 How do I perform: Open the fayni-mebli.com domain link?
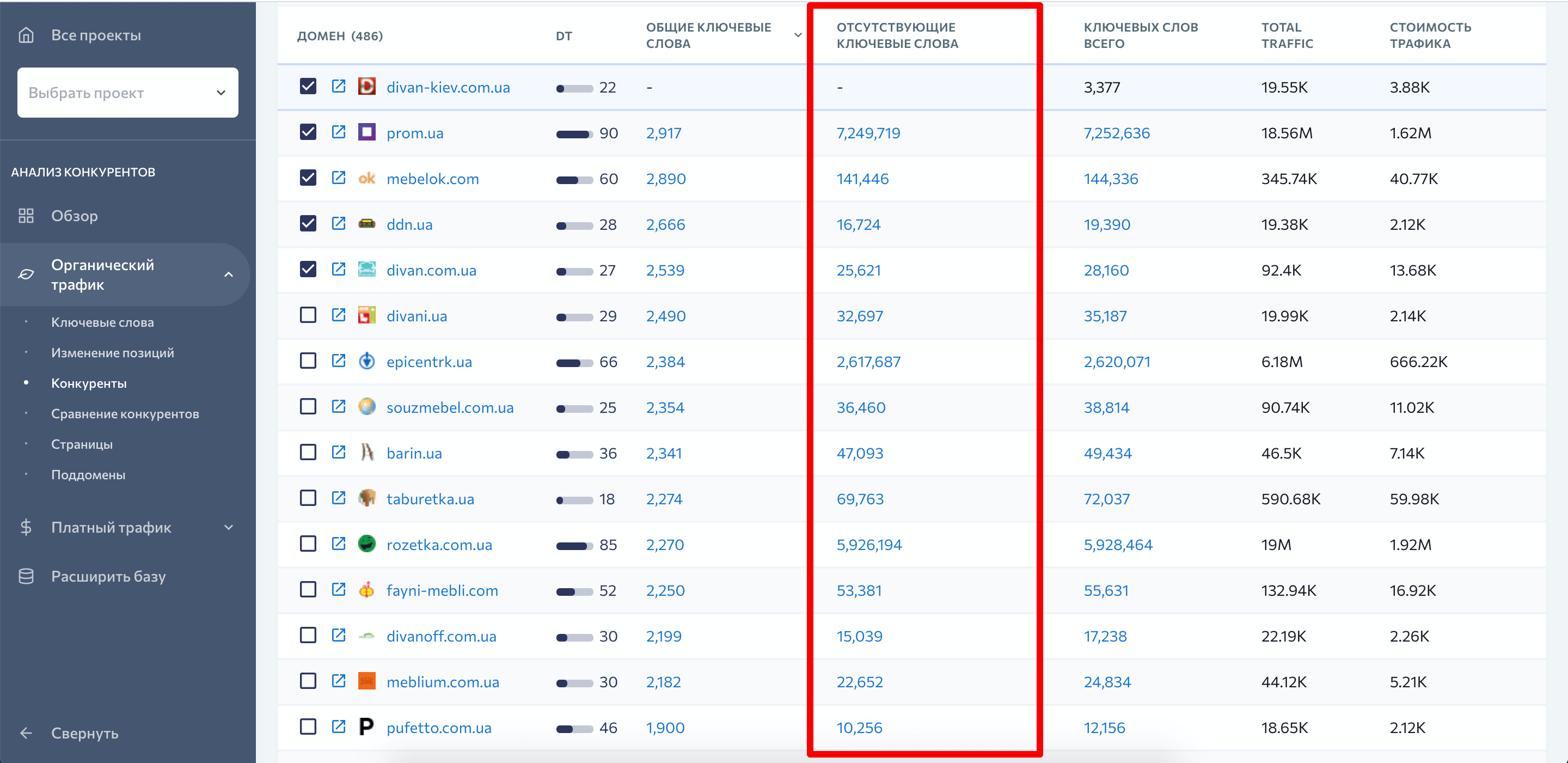click(x=443, y=590)
